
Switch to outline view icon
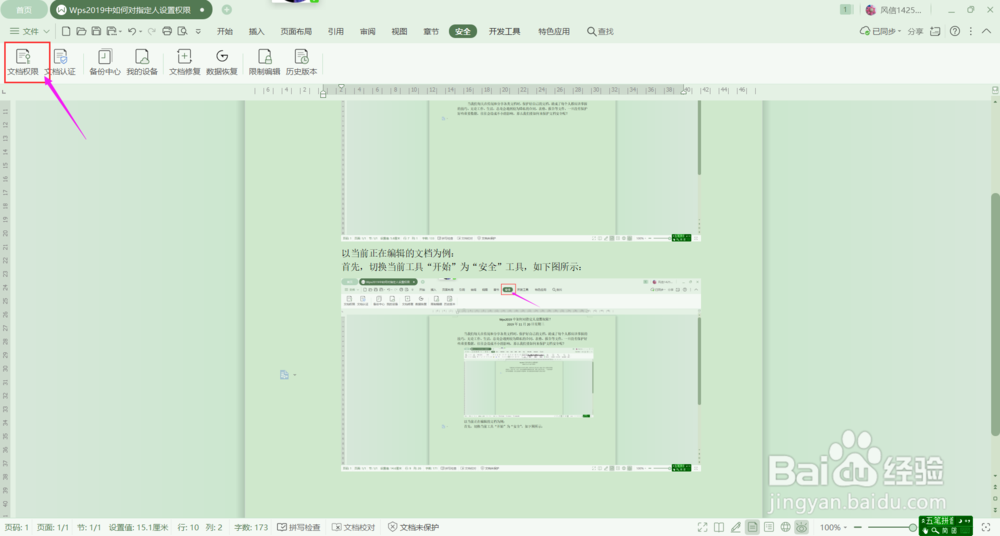(769, 527)
